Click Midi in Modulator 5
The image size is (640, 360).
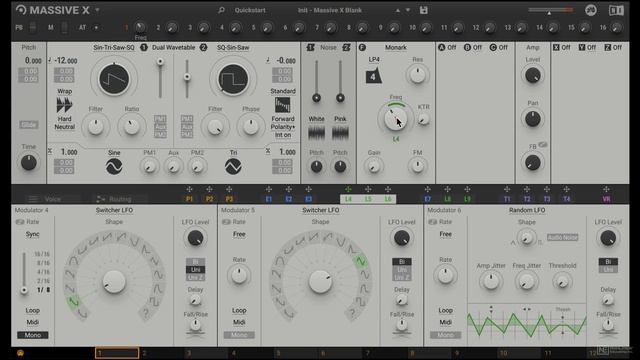(x=239, y=322)
